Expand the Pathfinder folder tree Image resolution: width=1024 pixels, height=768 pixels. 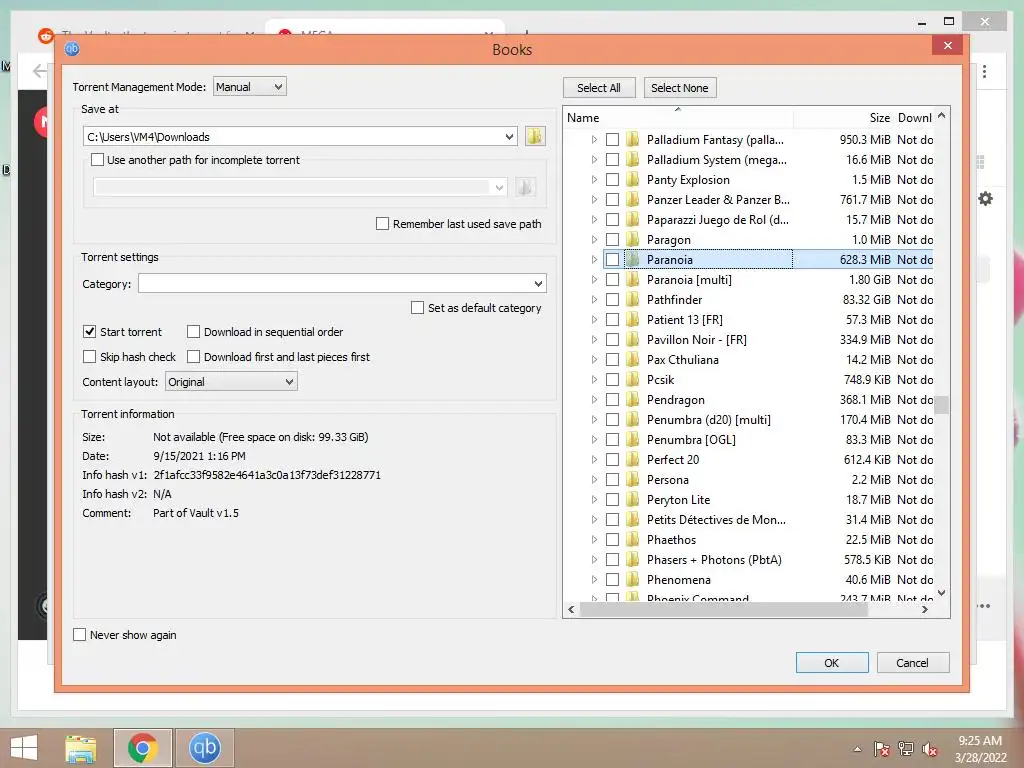[594, 300]
